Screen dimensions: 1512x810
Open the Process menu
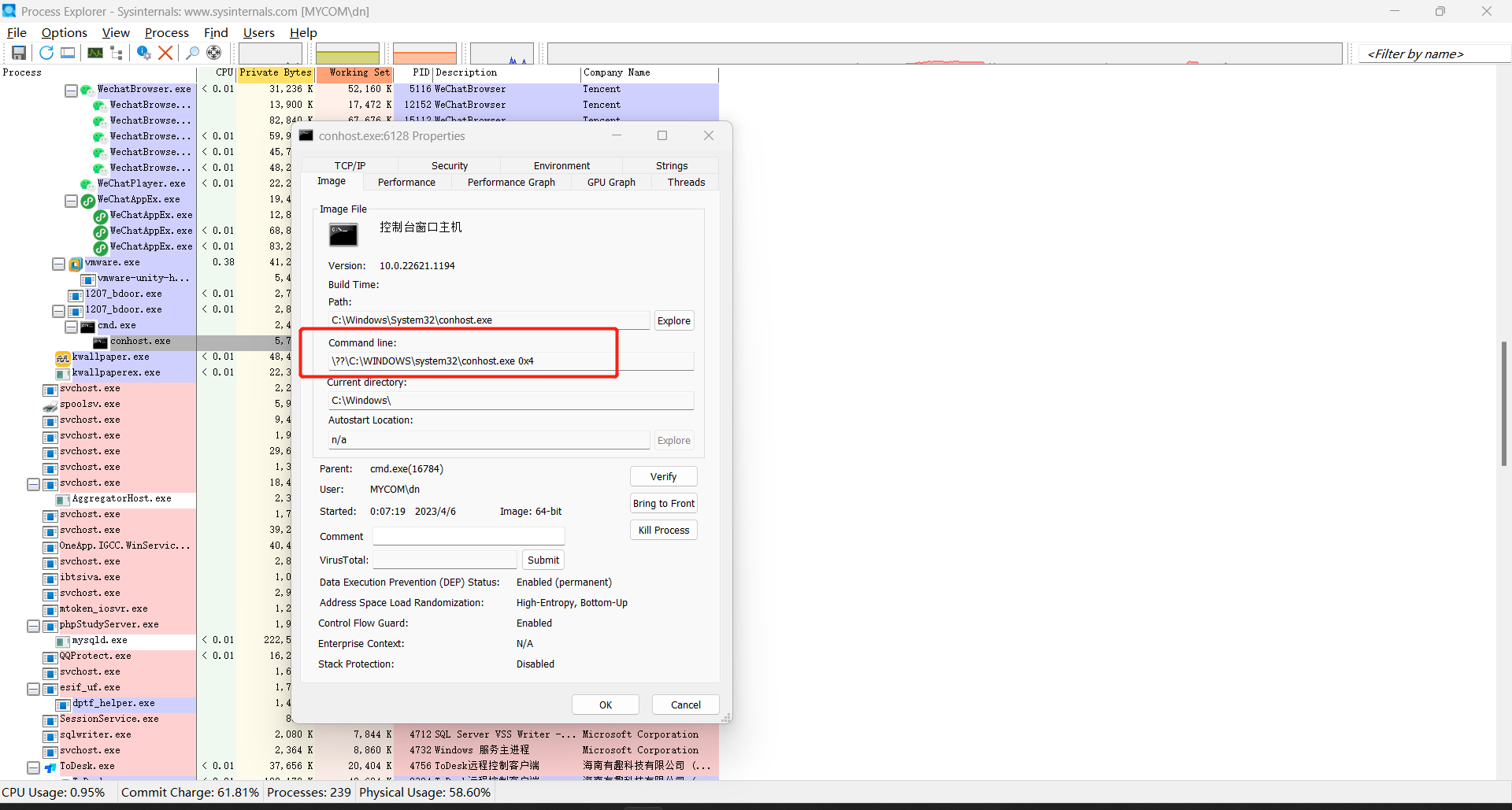tap(167, 32)
